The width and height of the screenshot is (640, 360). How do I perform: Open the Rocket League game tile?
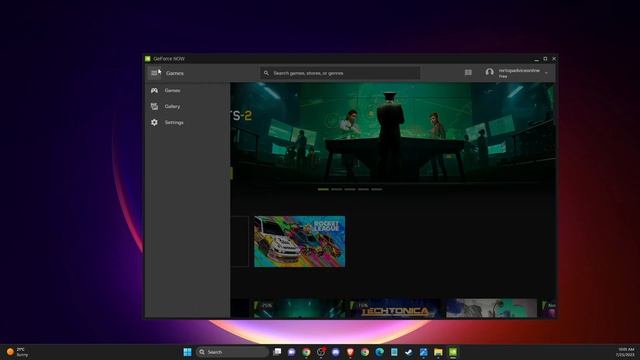tap(300, 242)
